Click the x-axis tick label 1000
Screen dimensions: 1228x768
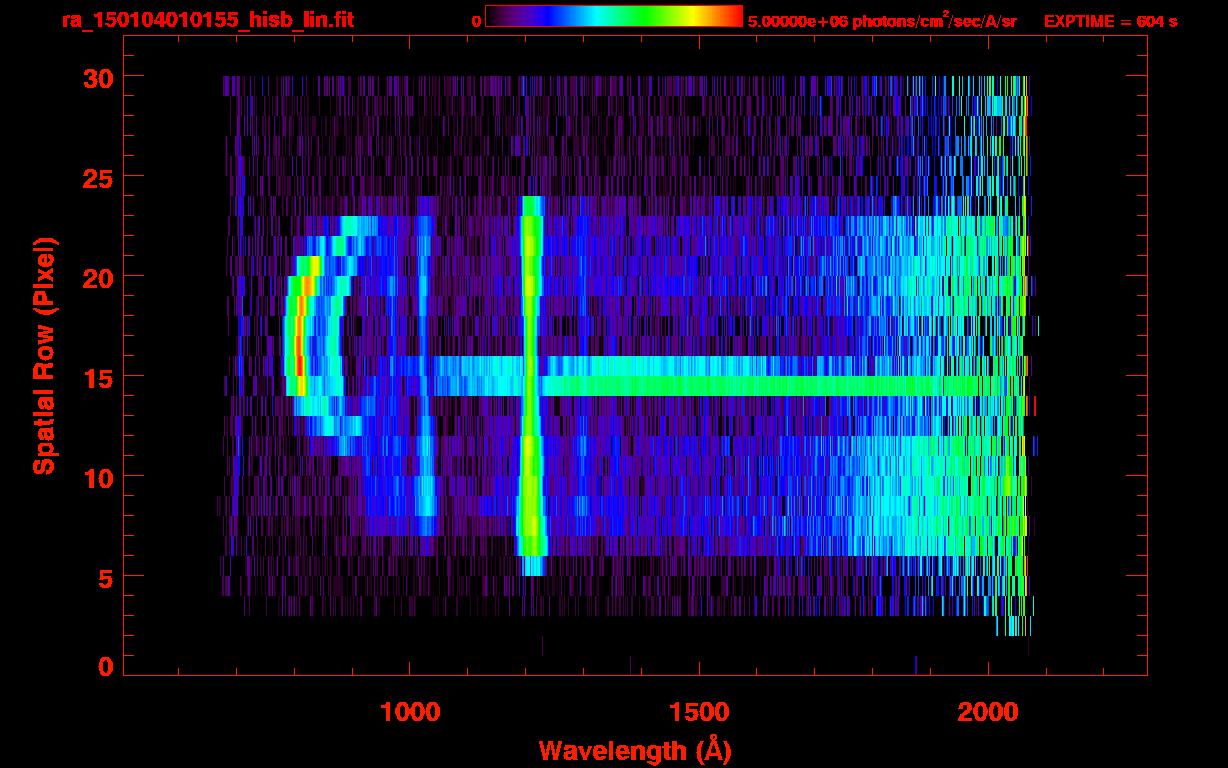[x=409, y=712]
